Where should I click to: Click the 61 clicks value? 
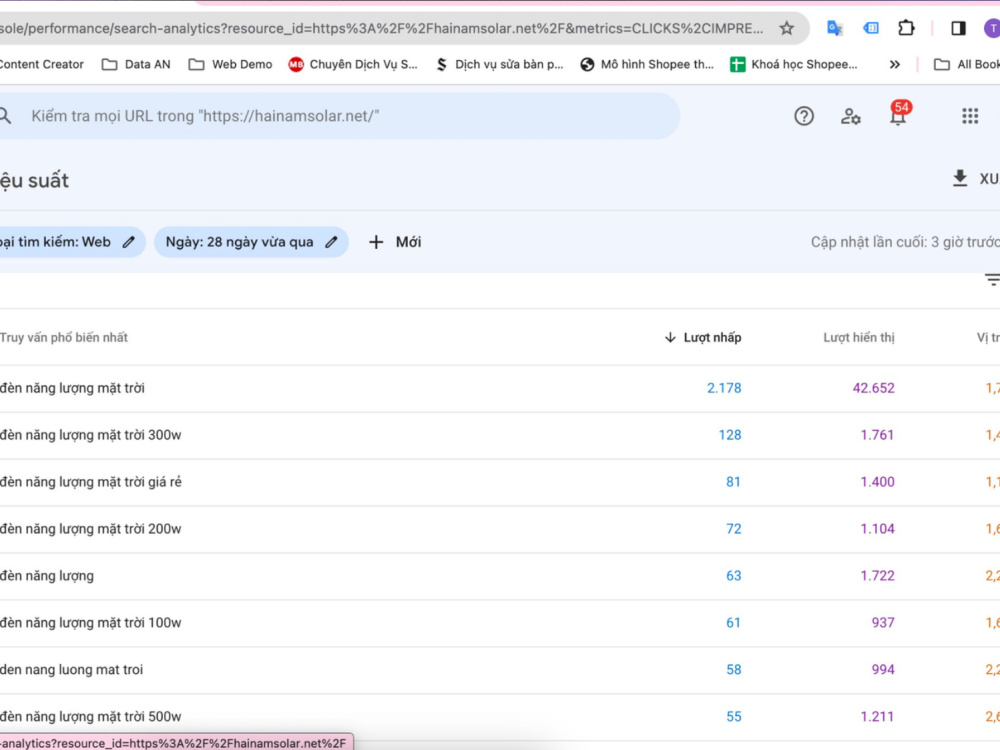click(733, 622)
